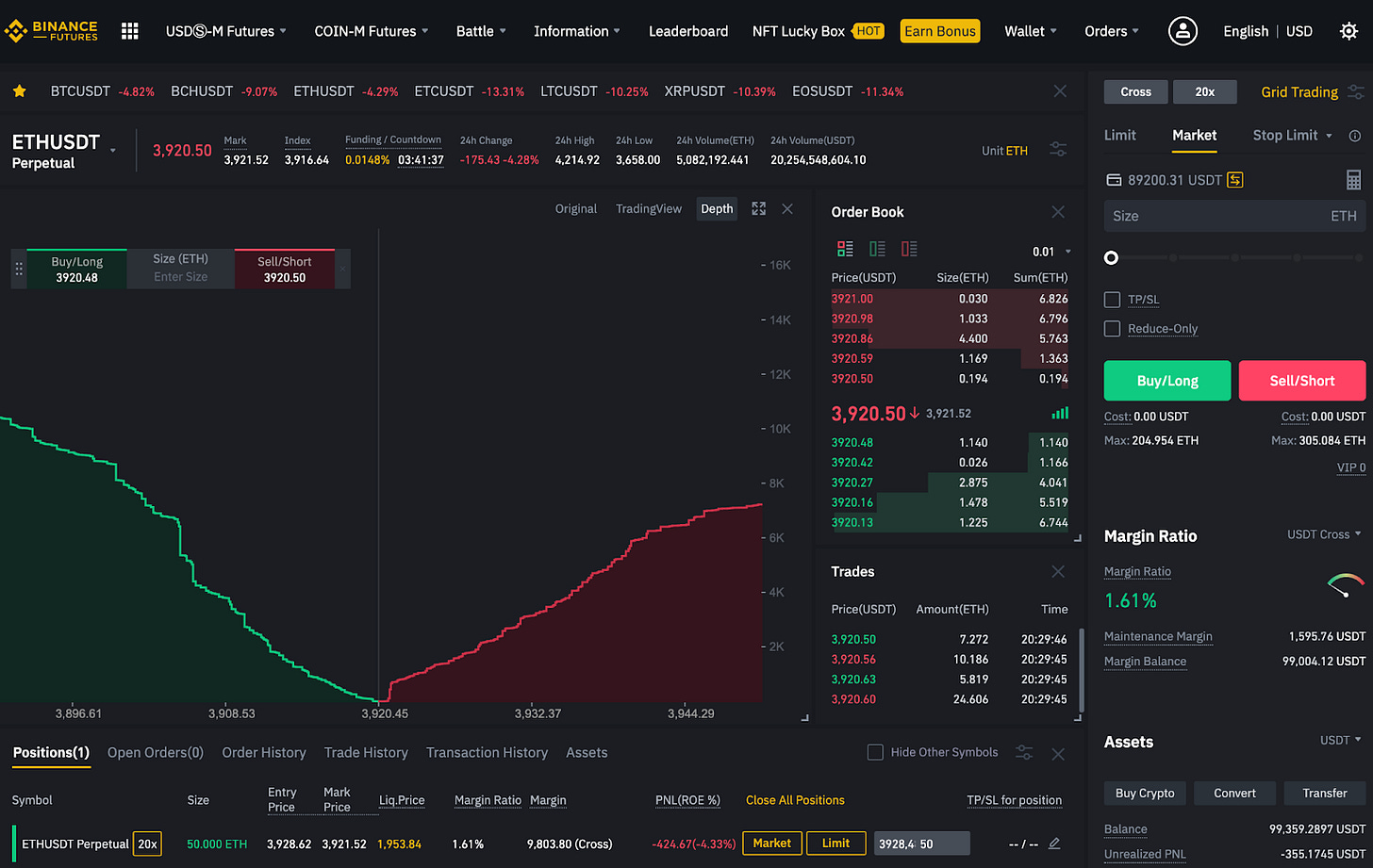
Task: Click Close All Positions link
Action: 795,800
